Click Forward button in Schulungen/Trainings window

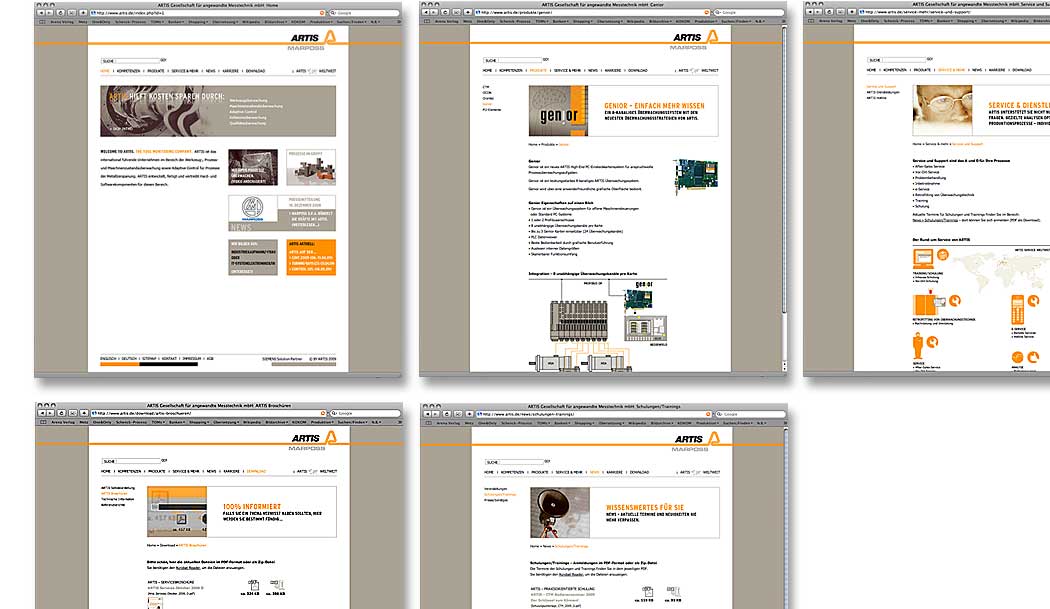[435, 413]
